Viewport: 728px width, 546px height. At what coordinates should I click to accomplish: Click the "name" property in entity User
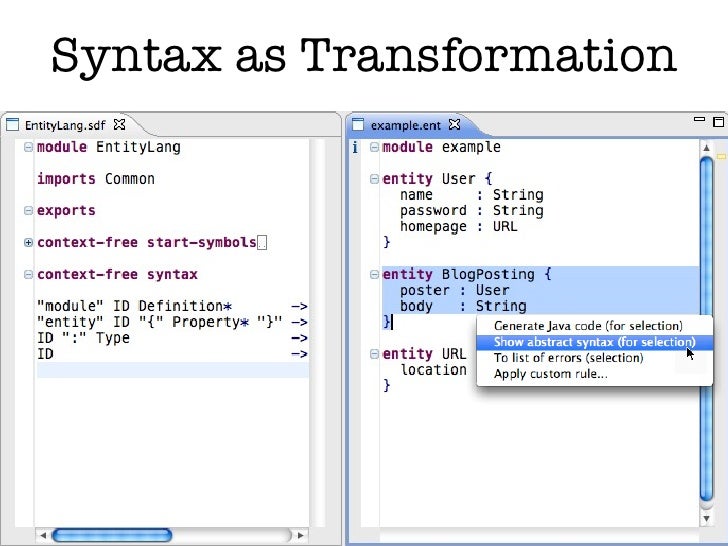tap(416, 195)
